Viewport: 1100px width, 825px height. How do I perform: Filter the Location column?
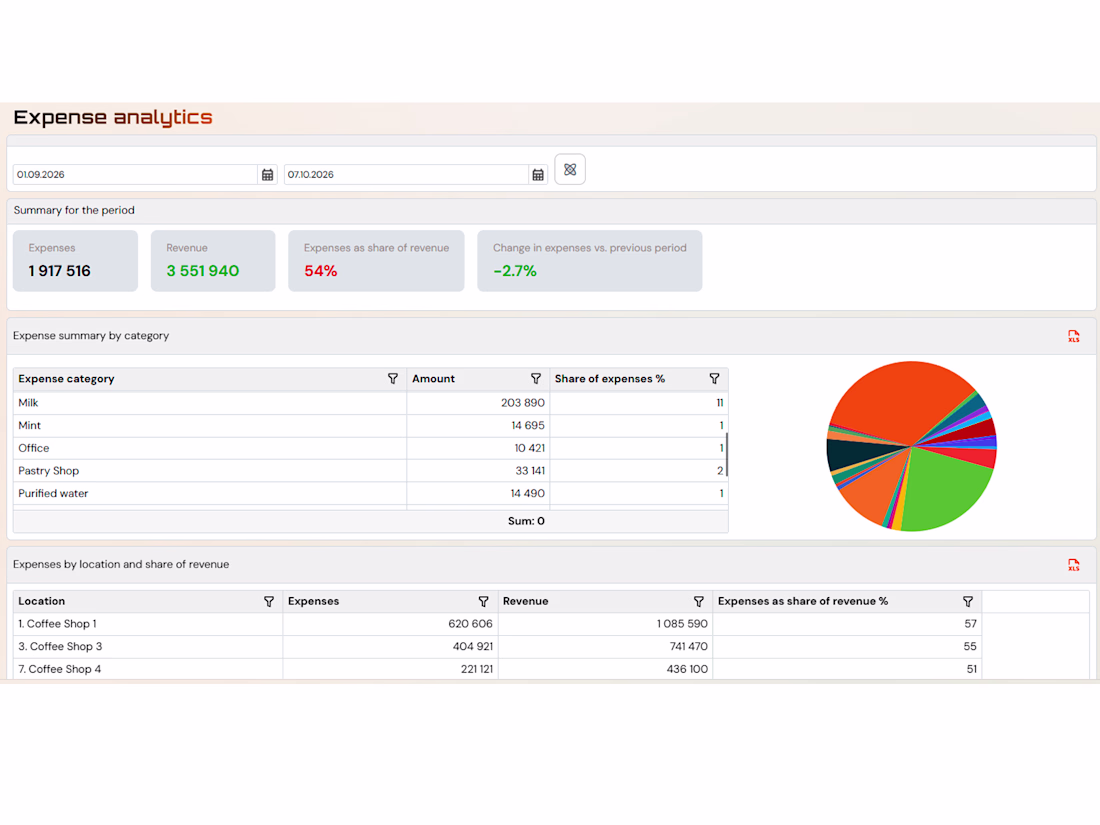tap(269, 602)
